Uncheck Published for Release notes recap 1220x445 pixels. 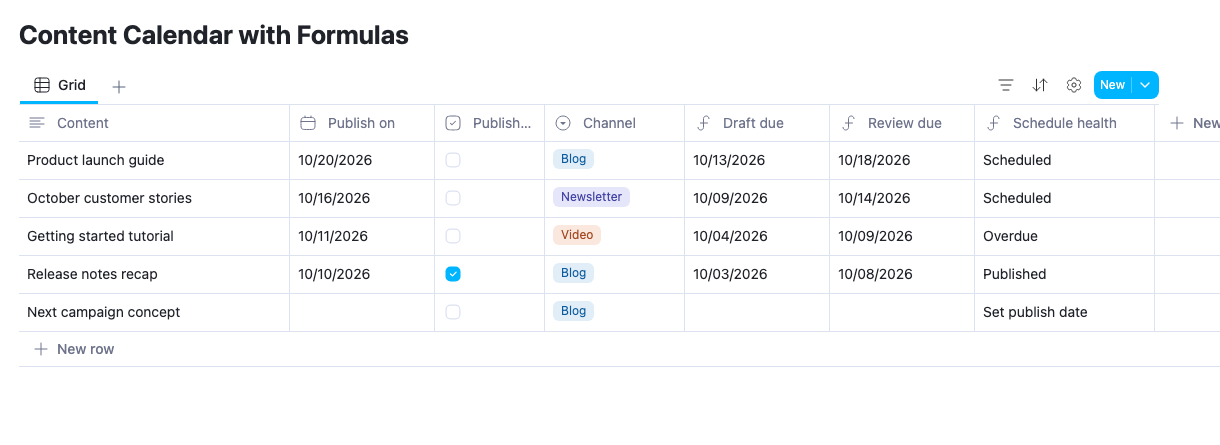453,274
